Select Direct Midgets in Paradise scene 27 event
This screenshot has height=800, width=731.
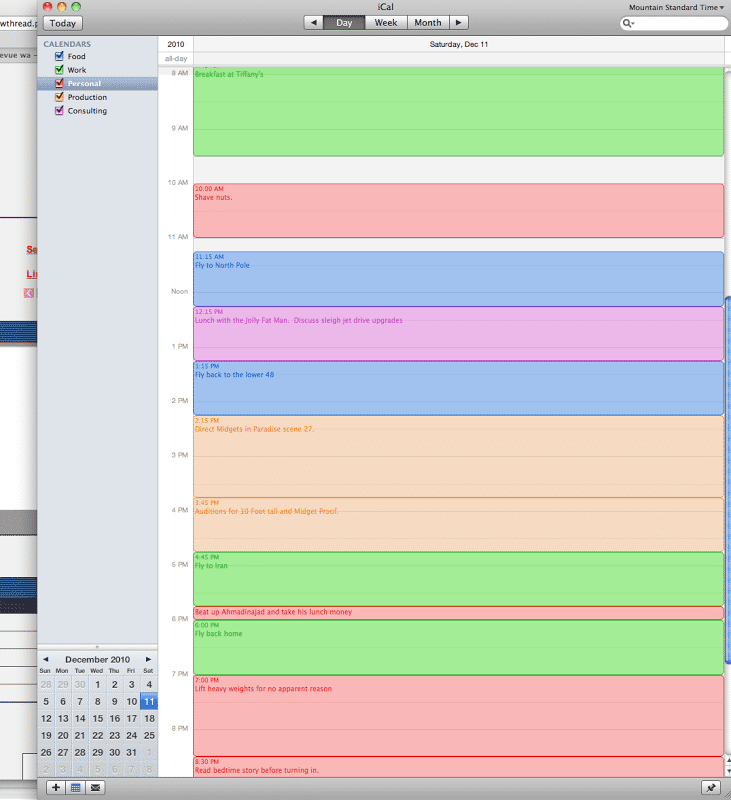coord(458,457)
